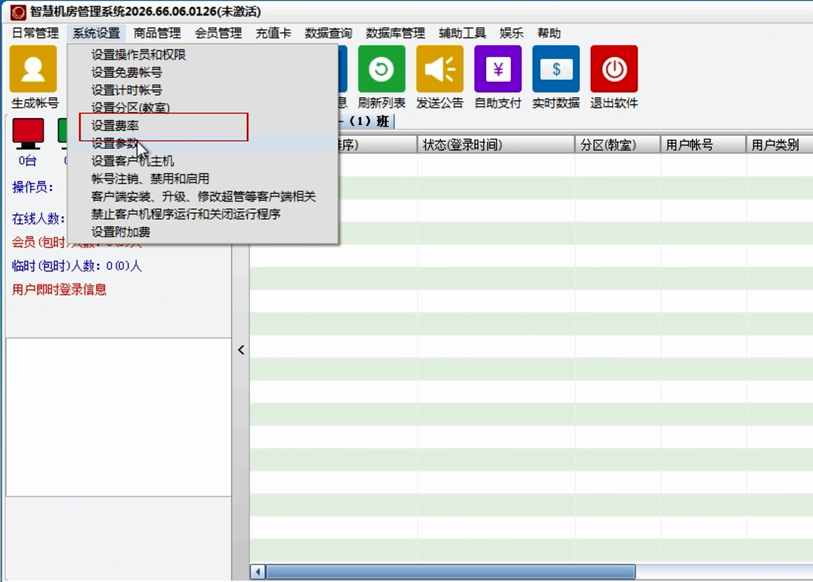Screen dimensions: 813x582
Task: Select 设置费率 from the menu
Action: (x=115, y=126)
